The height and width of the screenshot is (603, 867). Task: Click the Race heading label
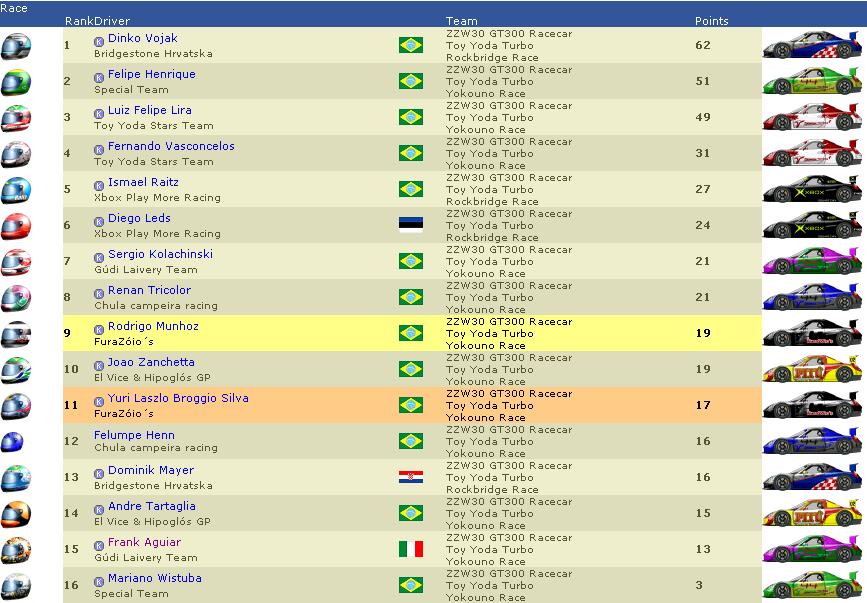tap(14, 8)
